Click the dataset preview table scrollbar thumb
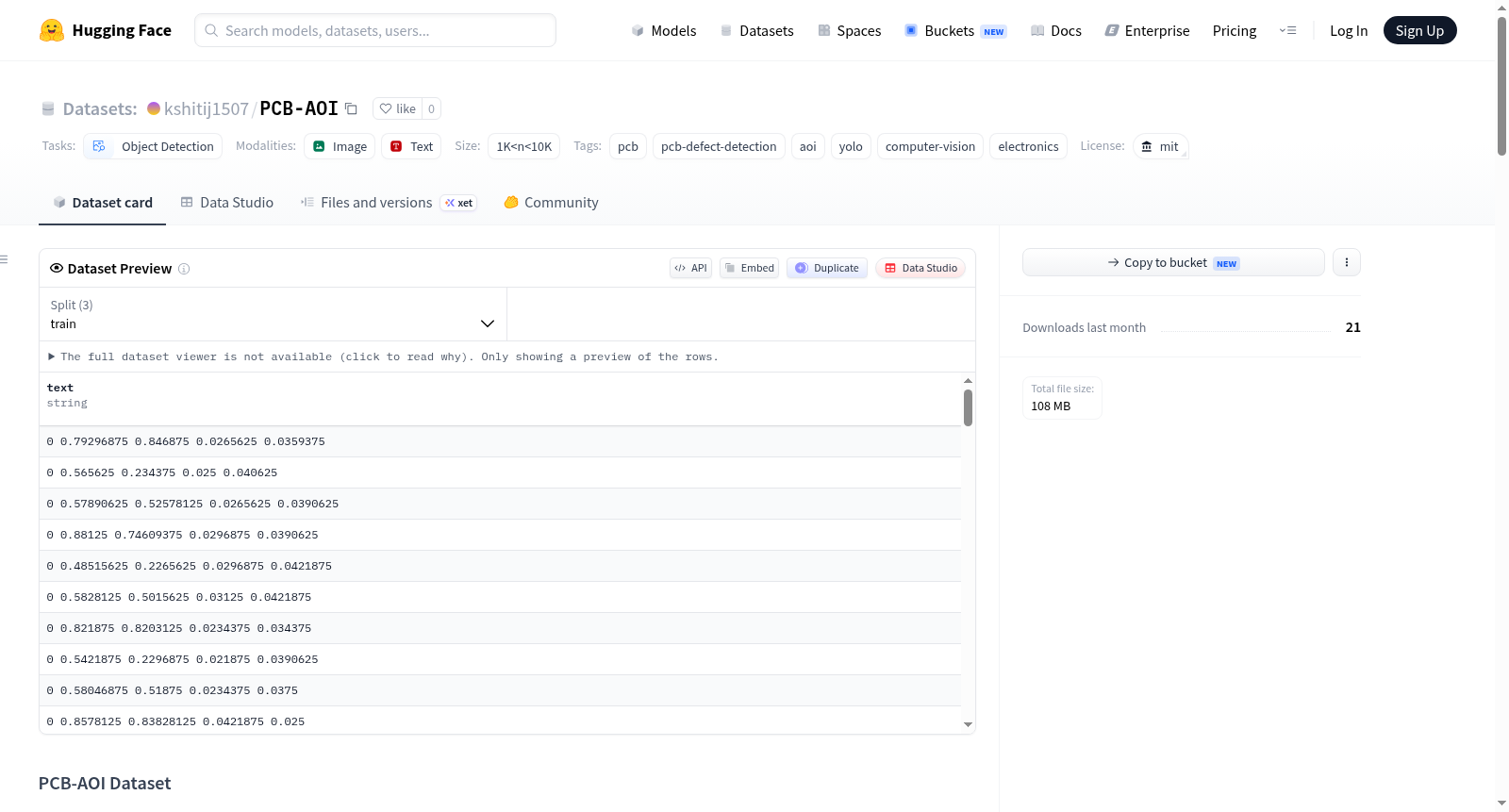The width and height of the screenshot is (1509, 812). click(968, 407)
